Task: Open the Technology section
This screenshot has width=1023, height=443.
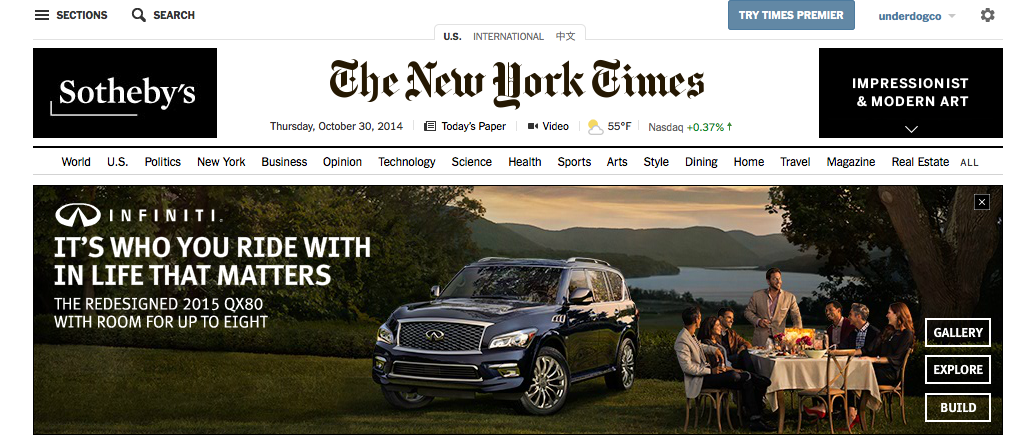Action: click(x=406, y=162)
